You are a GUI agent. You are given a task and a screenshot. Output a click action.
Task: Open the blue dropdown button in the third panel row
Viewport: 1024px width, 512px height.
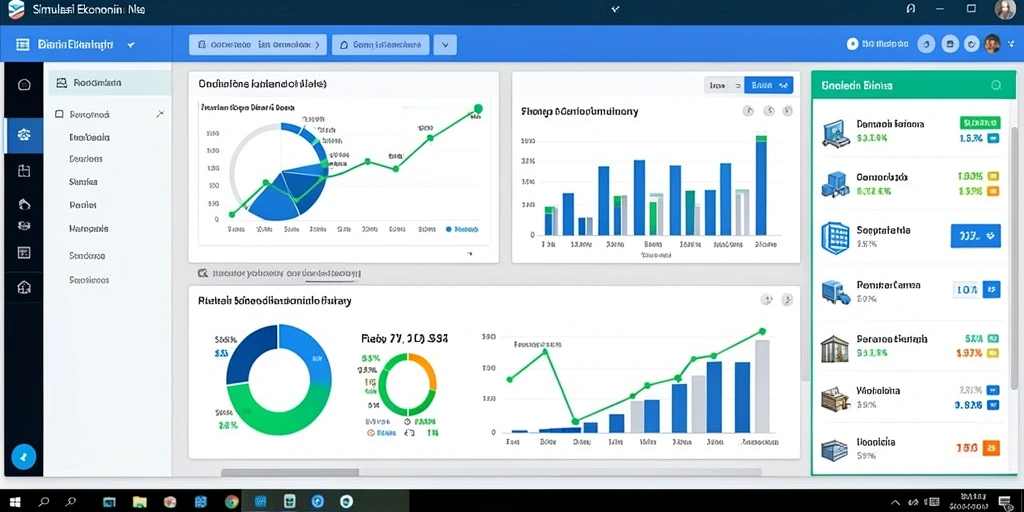(976, 235)
